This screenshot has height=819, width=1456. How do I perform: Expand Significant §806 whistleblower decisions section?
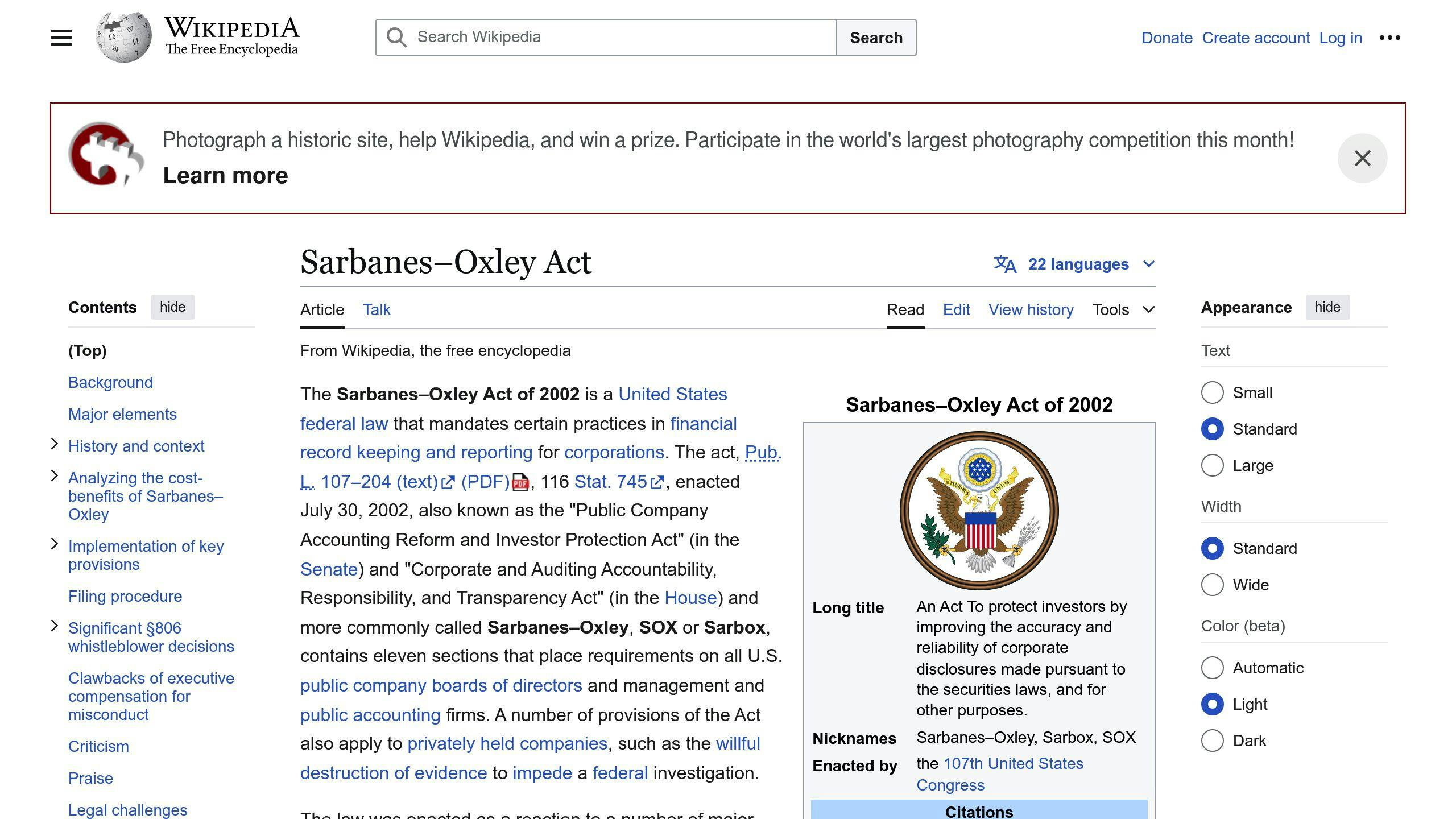click(x=55, y=626)
